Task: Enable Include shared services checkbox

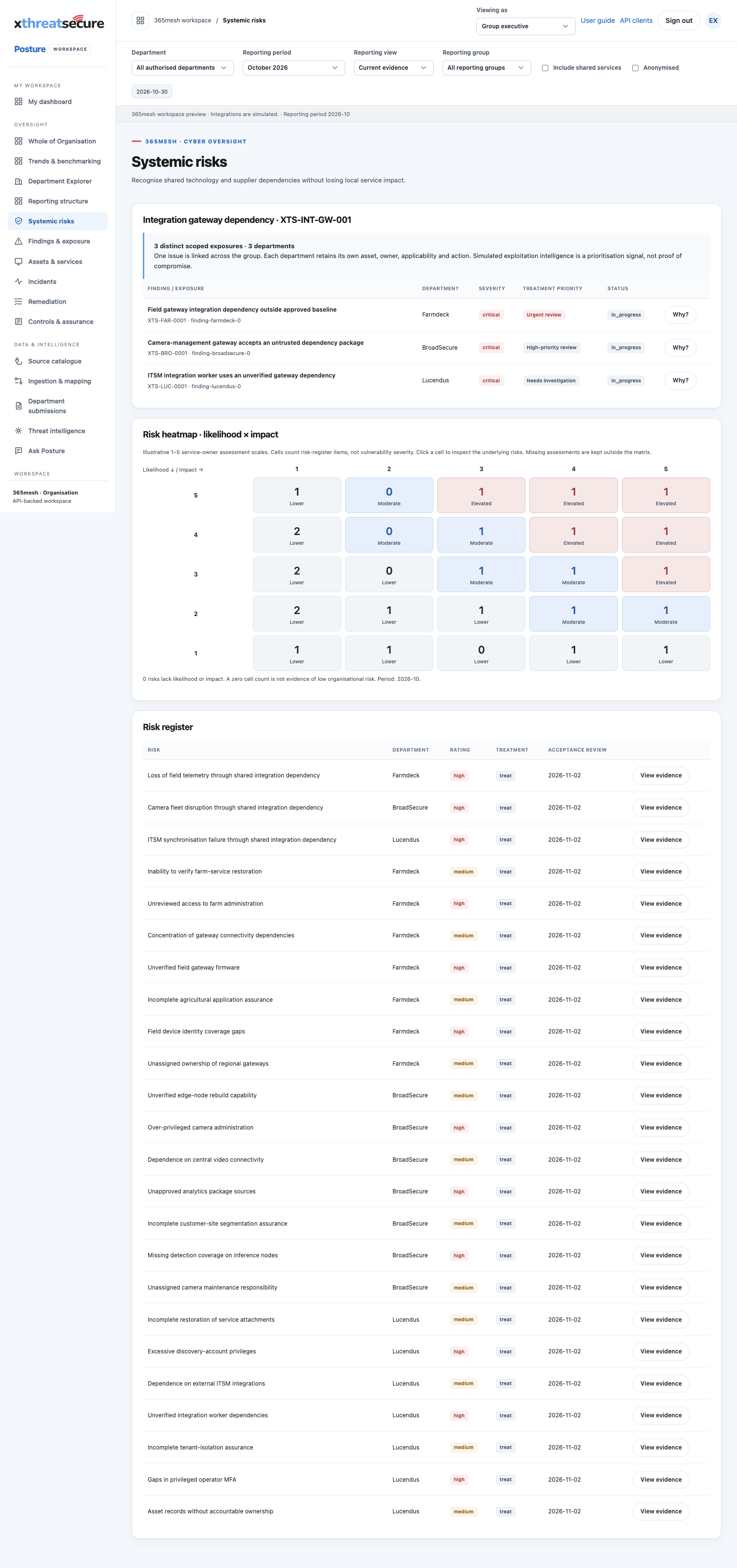Action: pos(545,68)
